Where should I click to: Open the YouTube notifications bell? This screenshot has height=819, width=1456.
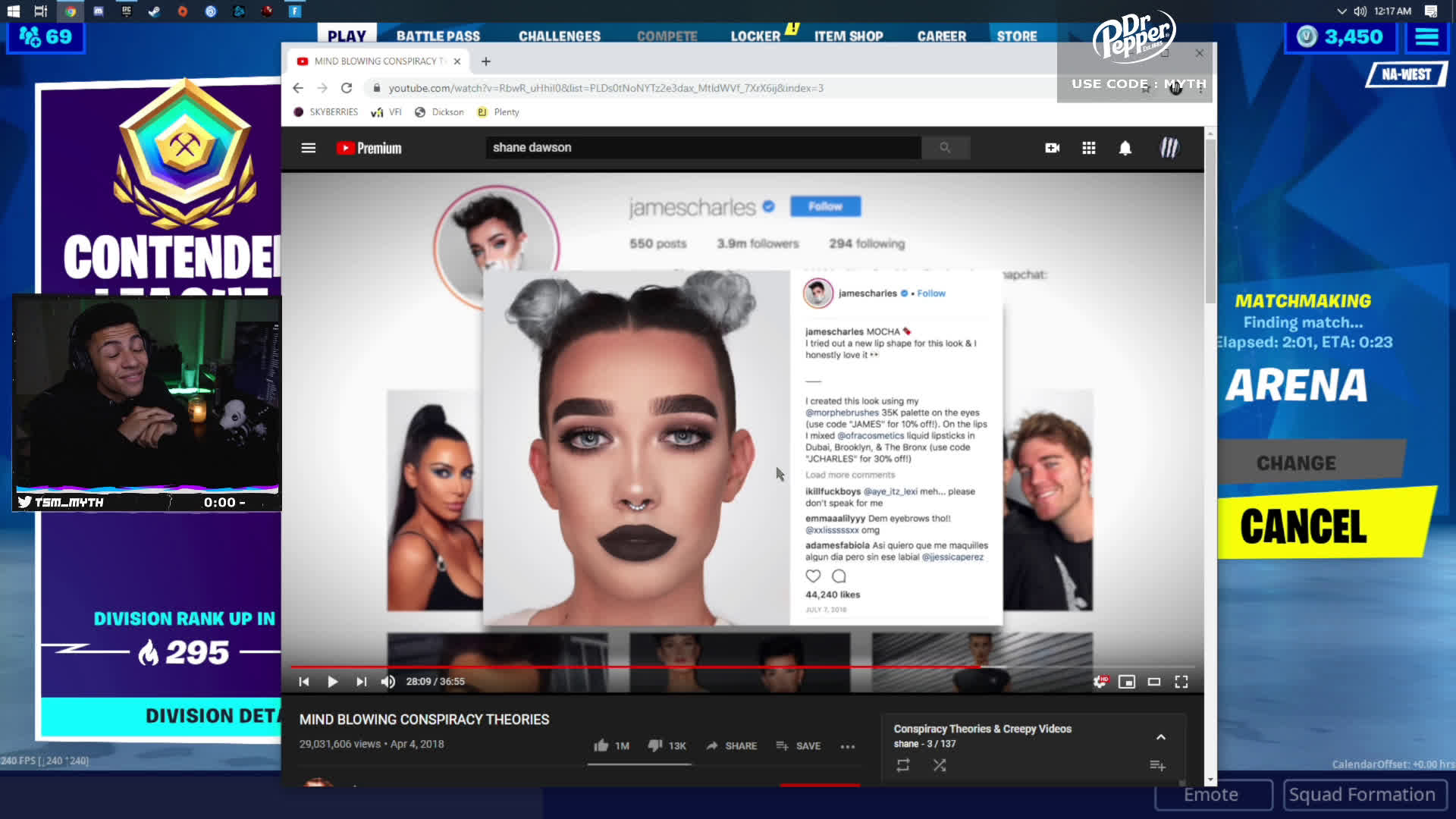tap(1125, 148)
